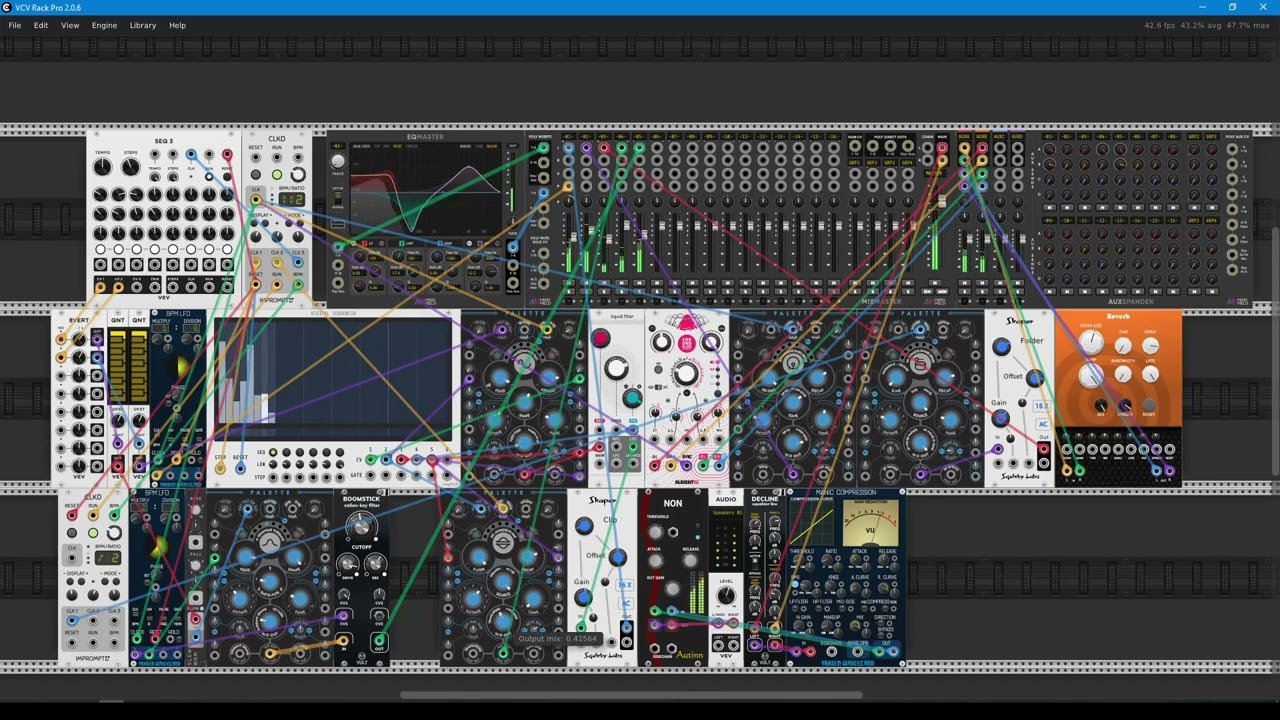Open MixMaster track -01- label menu

[x=569, y=136]
